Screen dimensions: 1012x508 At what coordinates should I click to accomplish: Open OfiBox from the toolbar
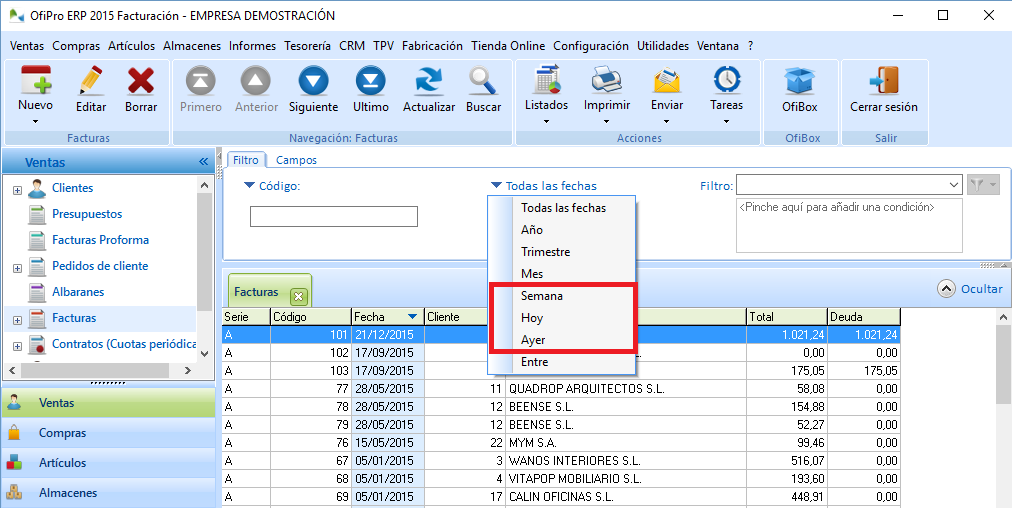[x=799, y=82]
